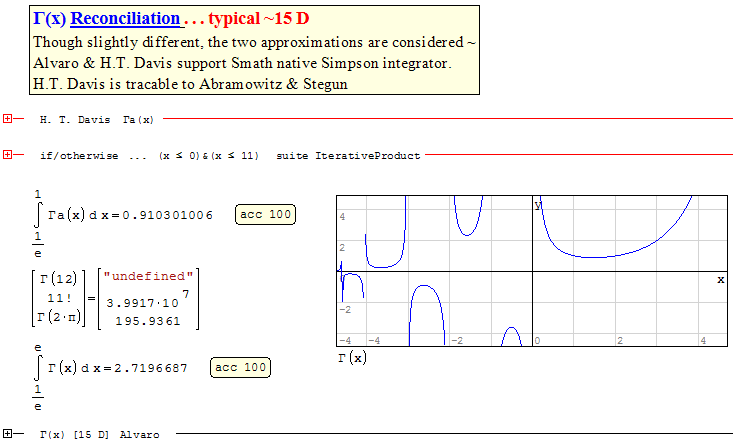Select the 11! matrix element
Screen dimensions: 733x447
(60, 297)
